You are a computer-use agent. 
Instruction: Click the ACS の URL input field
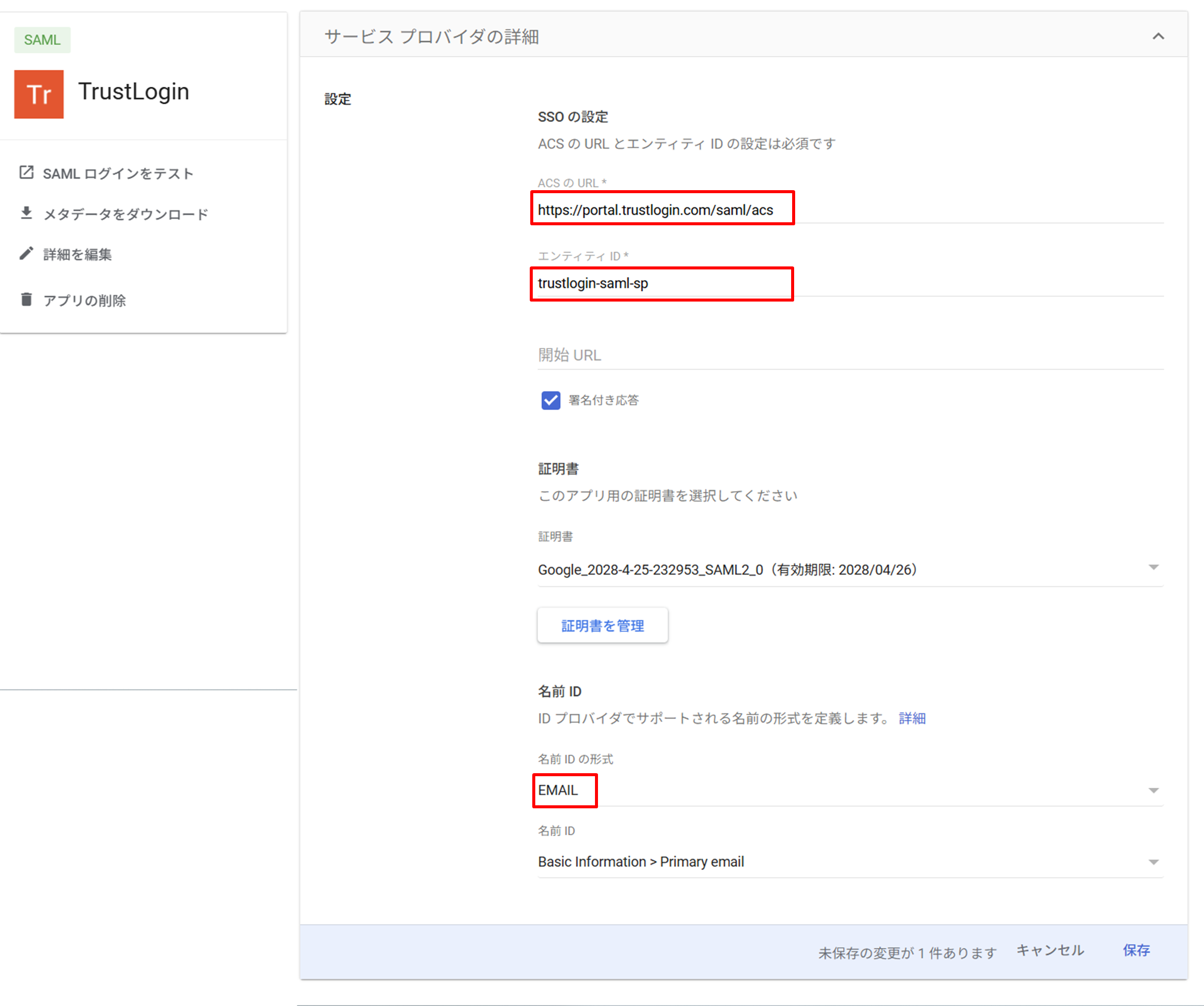point(851,210)
